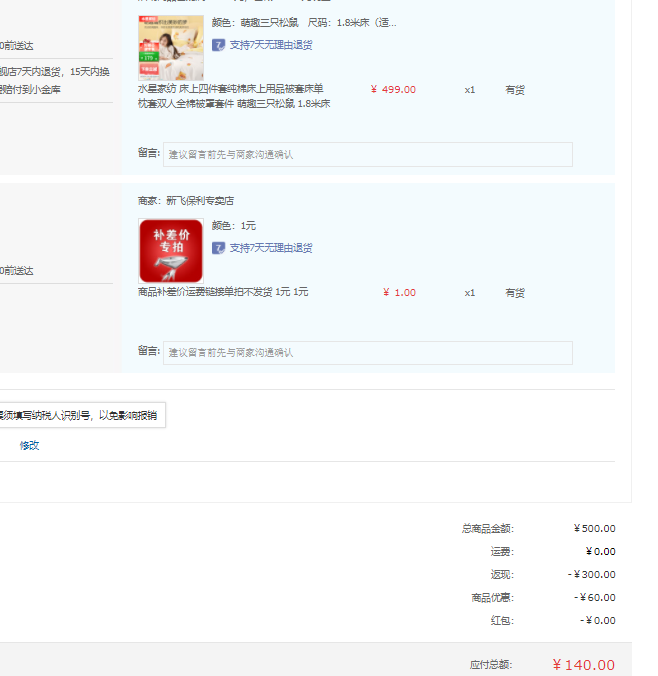Click the 应付总额 ¥140.00 amount
658x676 pixels.
tap(583, 665)
